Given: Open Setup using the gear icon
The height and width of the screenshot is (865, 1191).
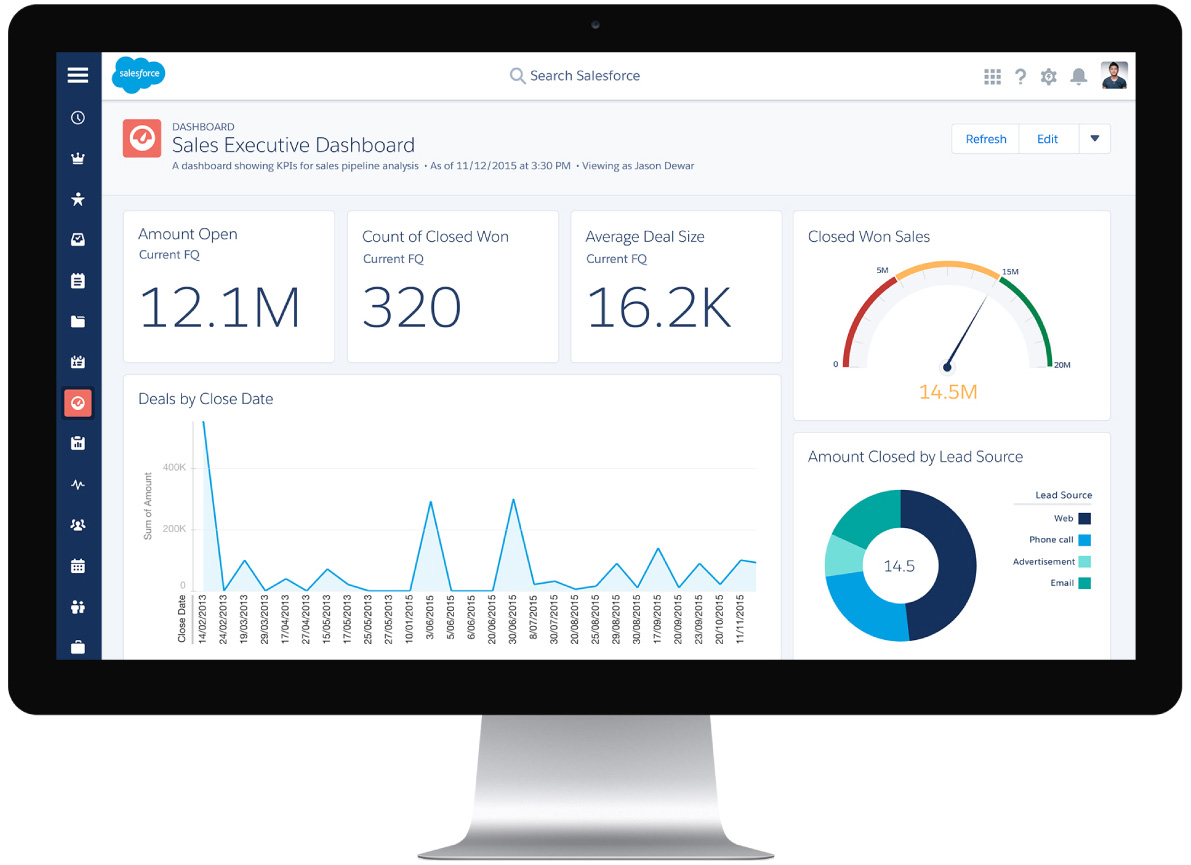Looking at the screenshot, I should [1048, 76].
